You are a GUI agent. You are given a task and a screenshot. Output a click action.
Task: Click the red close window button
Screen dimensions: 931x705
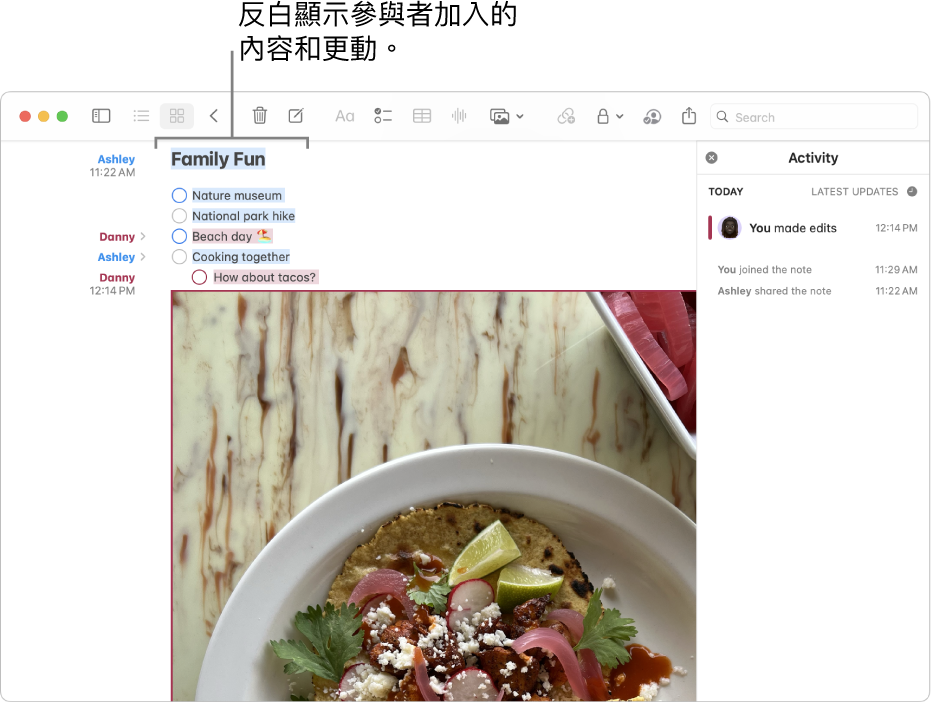click(x=25, y=116)
